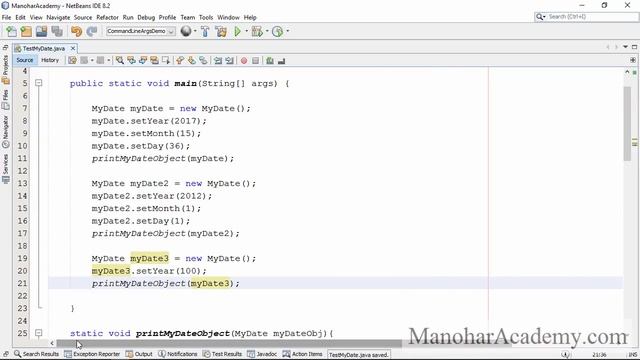Click the New File icon

pos(11,31)
